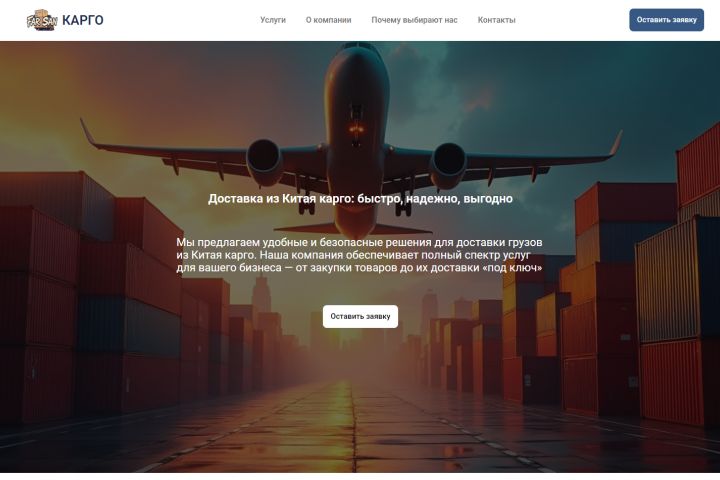Click the Доставка из Китая карго headline
Image resolution: width=720 pixels, height=480 pixels.
[360, 198]
